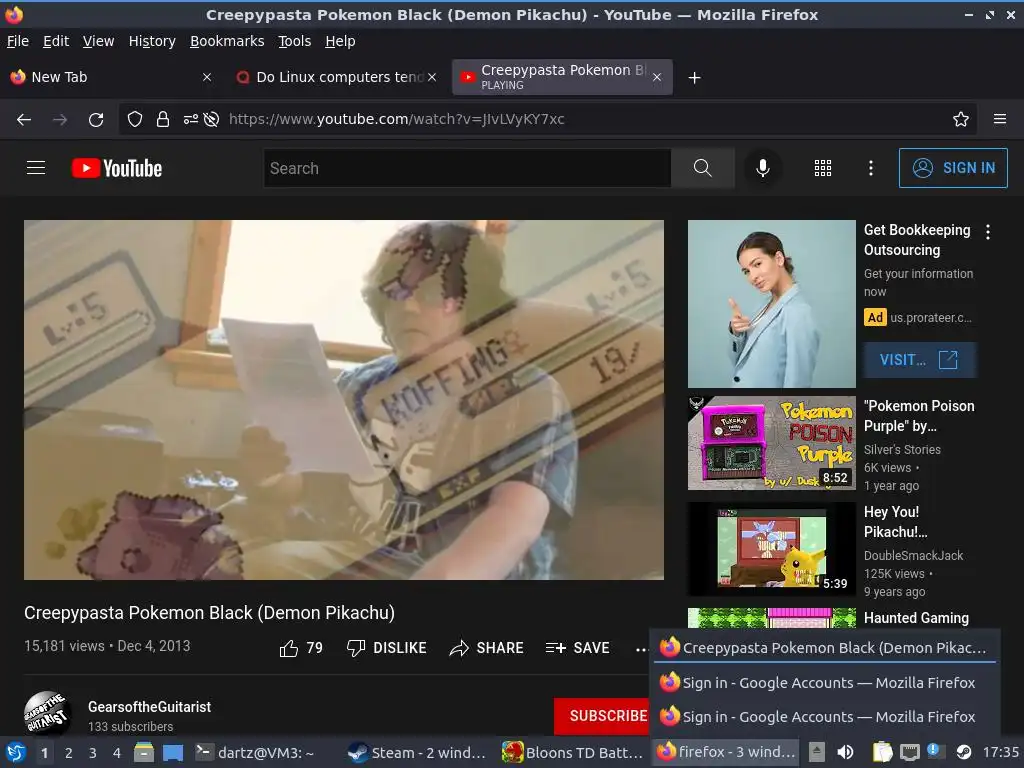
Task: Click the SIGN IN button
Action: (953, 168)
